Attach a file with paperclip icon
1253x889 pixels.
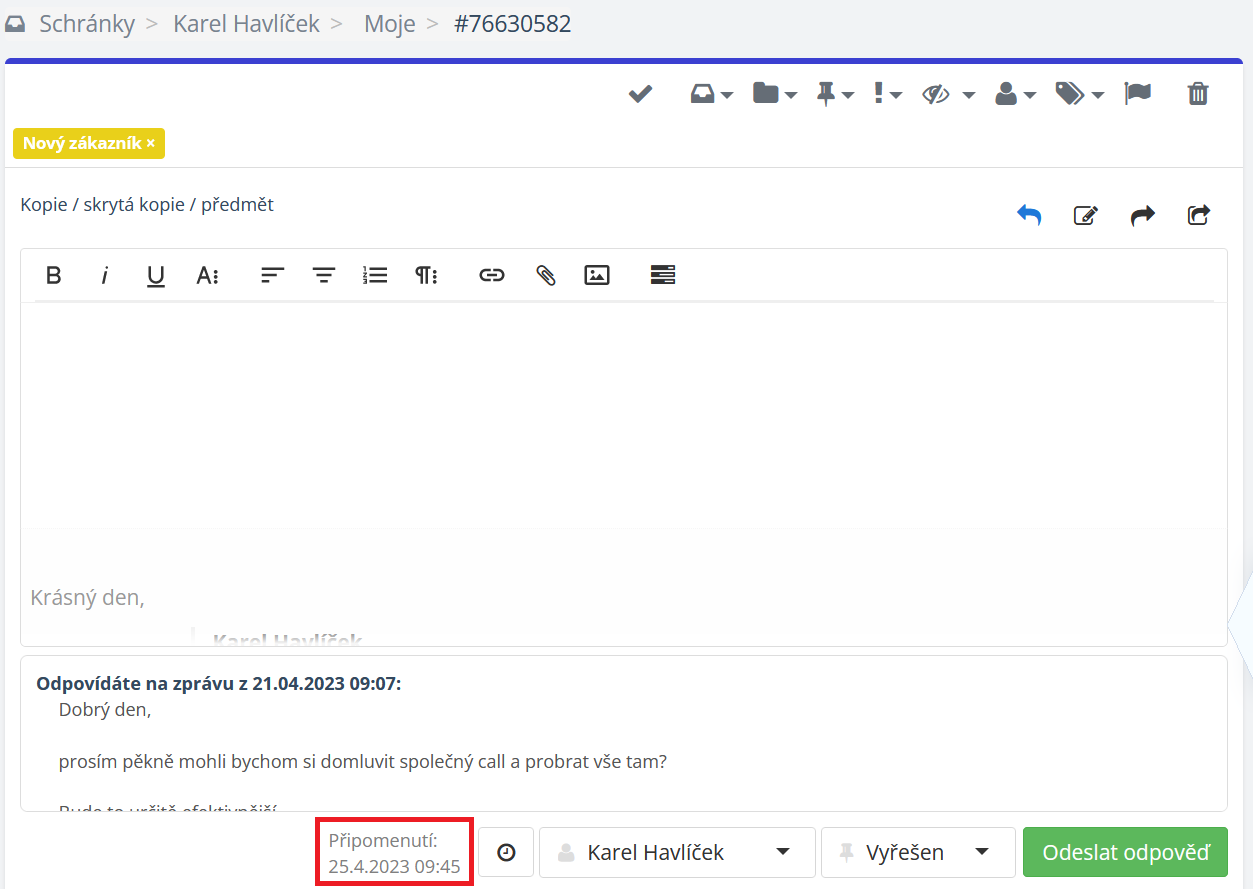click(545, 275)
